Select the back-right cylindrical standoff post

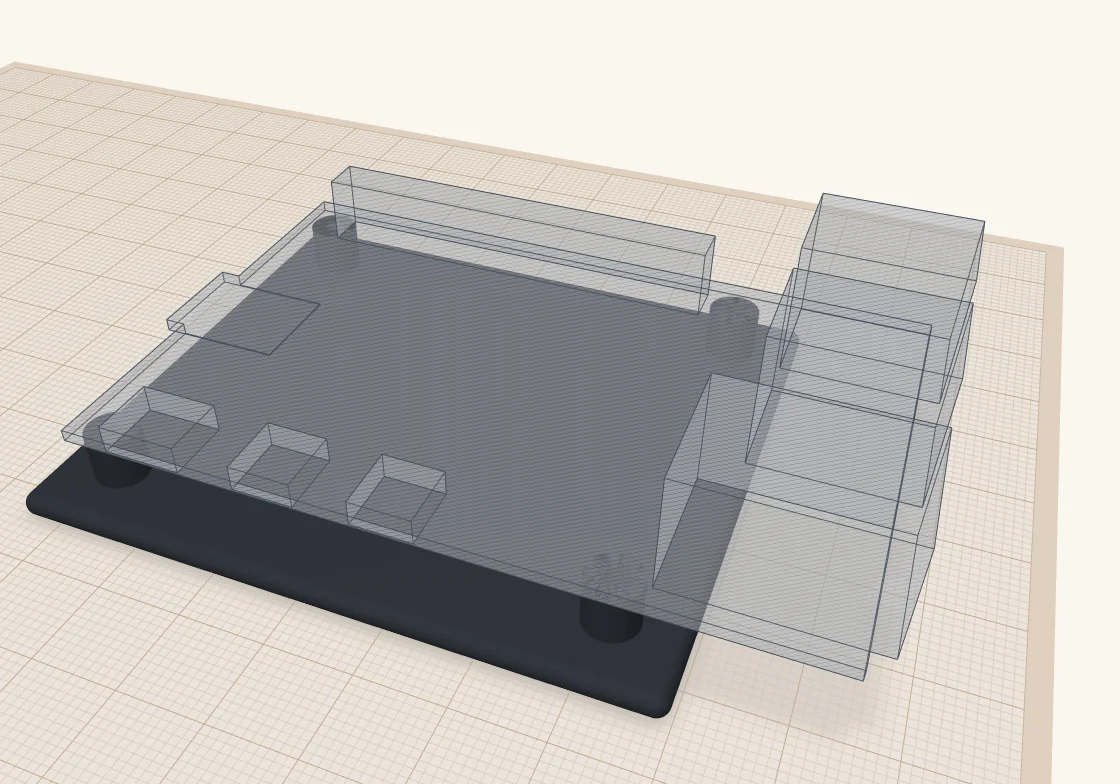[x=734, y=336]
